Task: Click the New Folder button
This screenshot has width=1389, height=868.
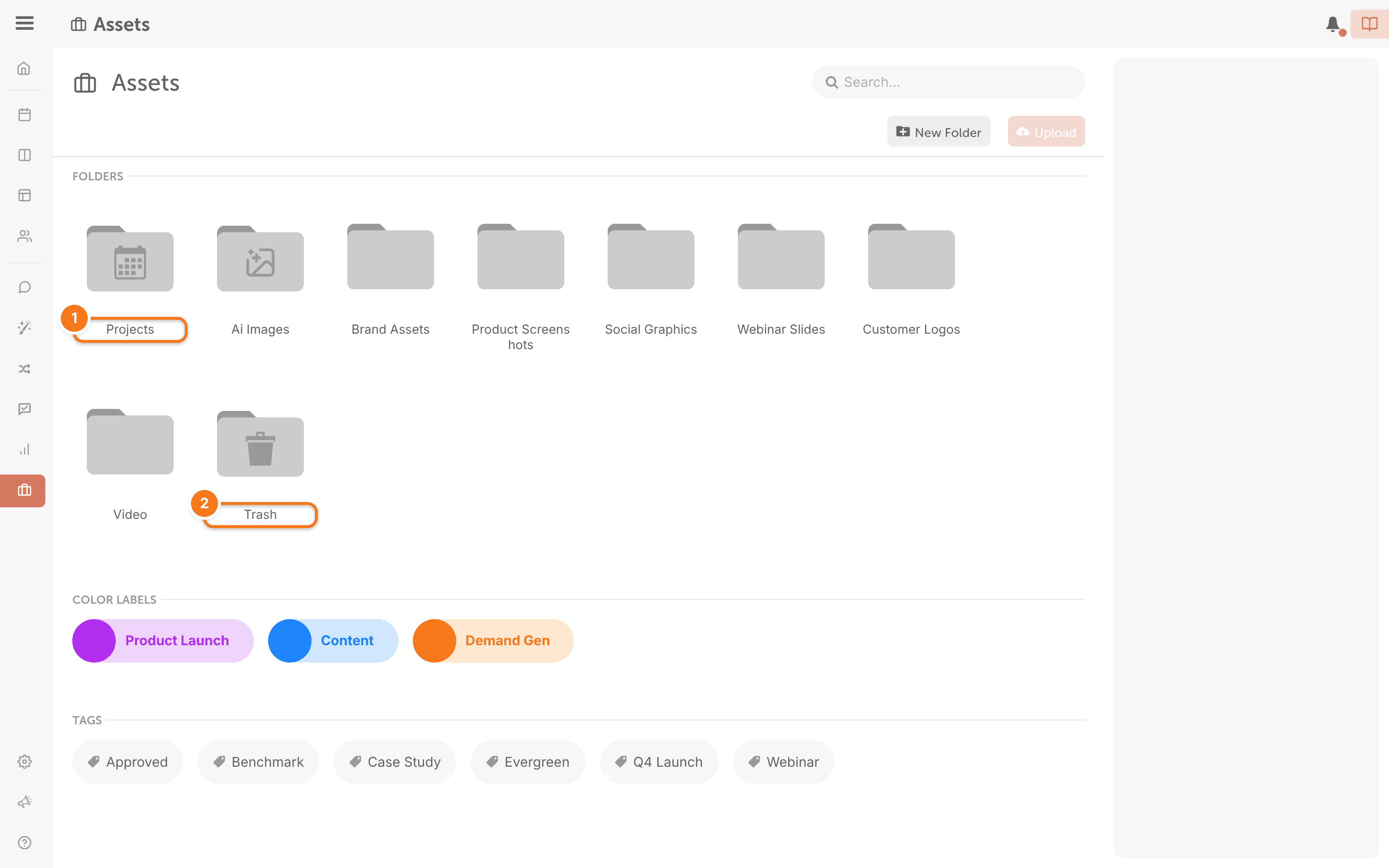Action: (939, 132)
